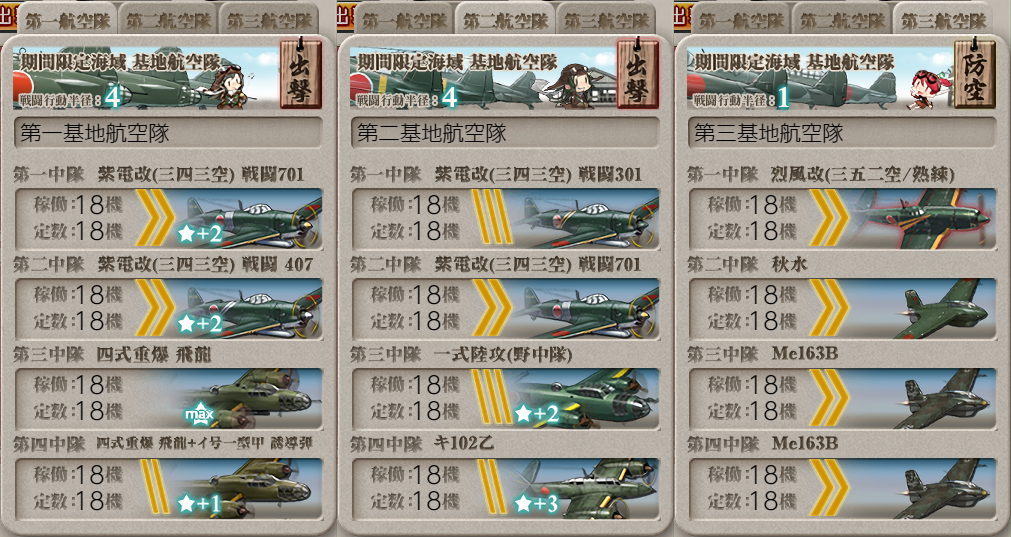This screenshot has width=1011, height=537.
Task: Click the 第三基地航空隊 name field
Action: tap(842, 133)
